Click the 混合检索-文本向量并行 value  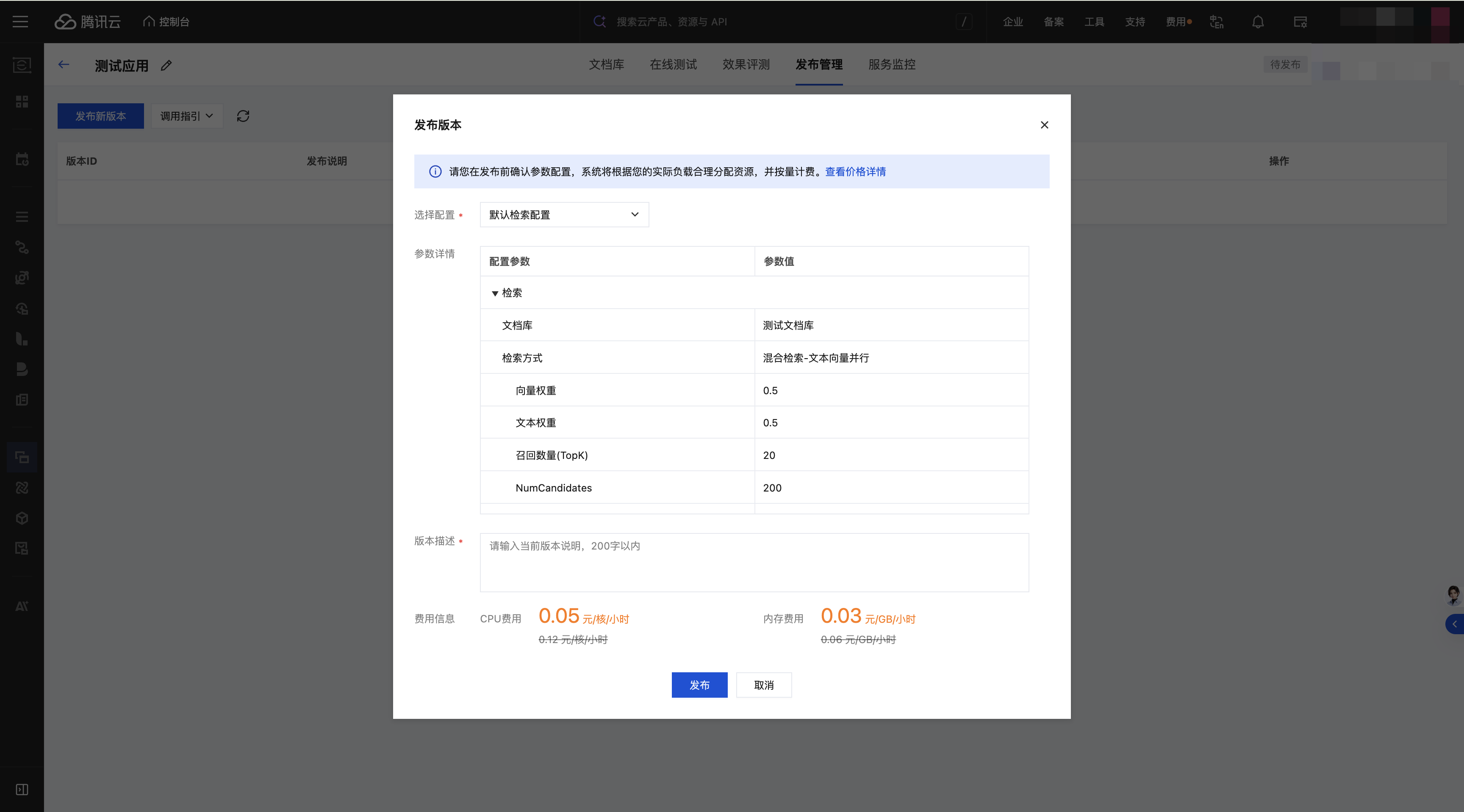pyautogui.click(x=815, y=358)
